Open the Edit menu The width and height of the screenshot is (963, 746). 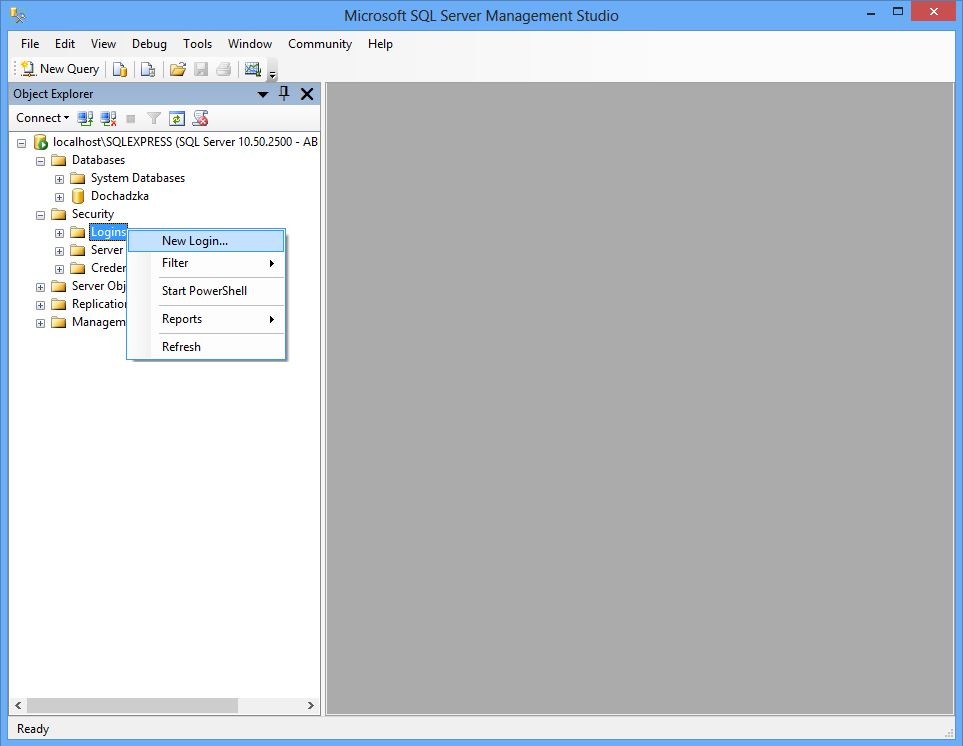64,44
